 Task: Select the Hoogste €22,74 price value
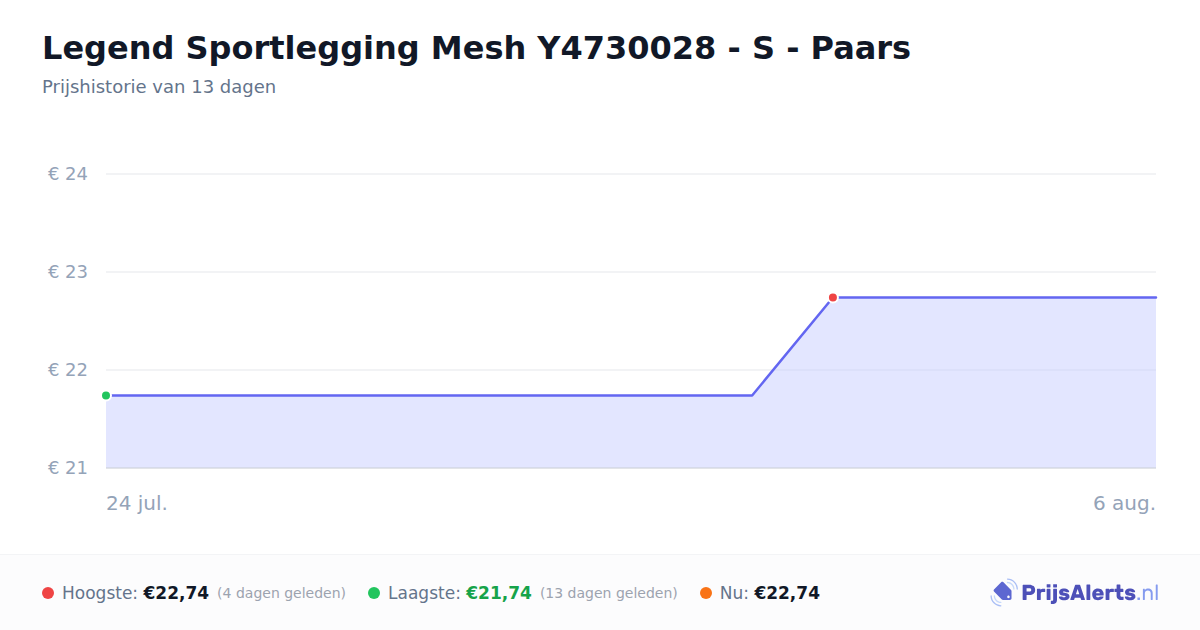[x=176, y=593]
